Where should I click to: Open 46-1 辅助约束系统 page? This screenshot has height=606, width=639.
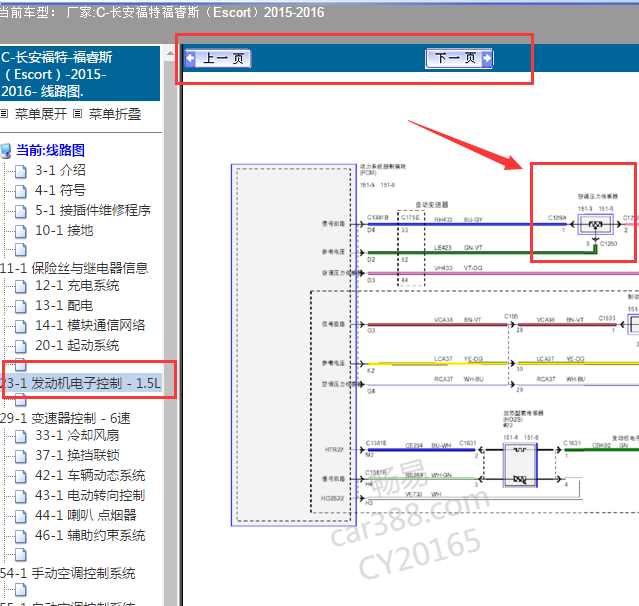tap(90, 535)
